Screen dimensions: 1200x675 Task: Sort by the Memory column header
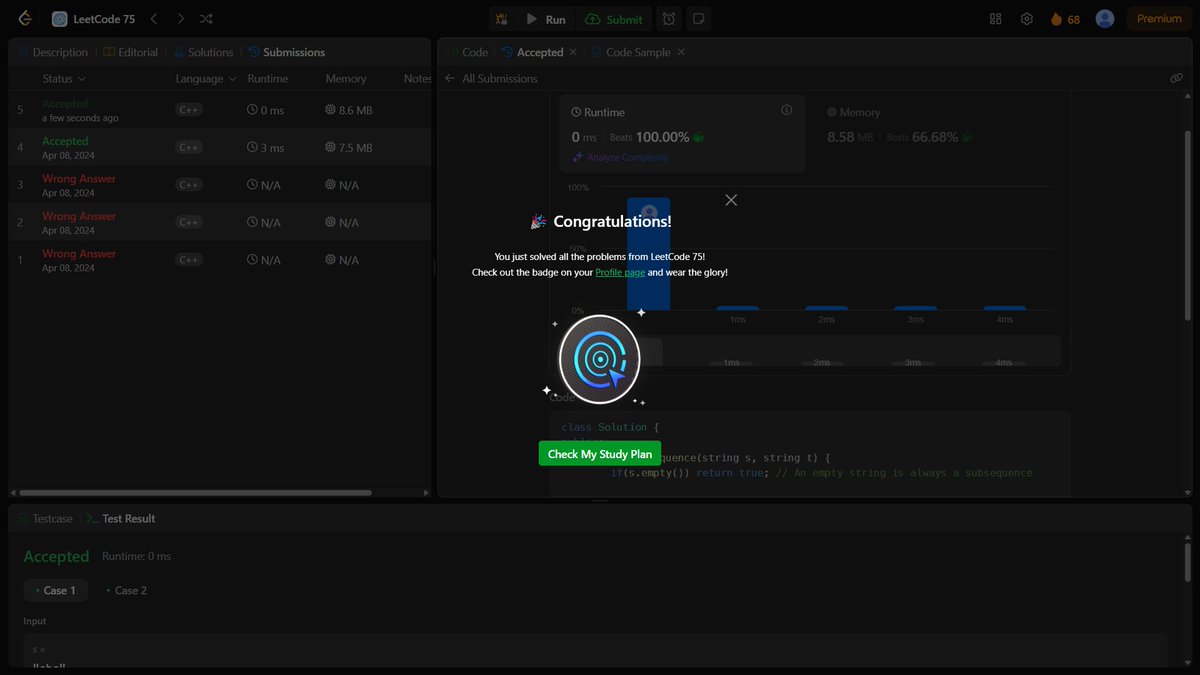(x=346, y=79)
